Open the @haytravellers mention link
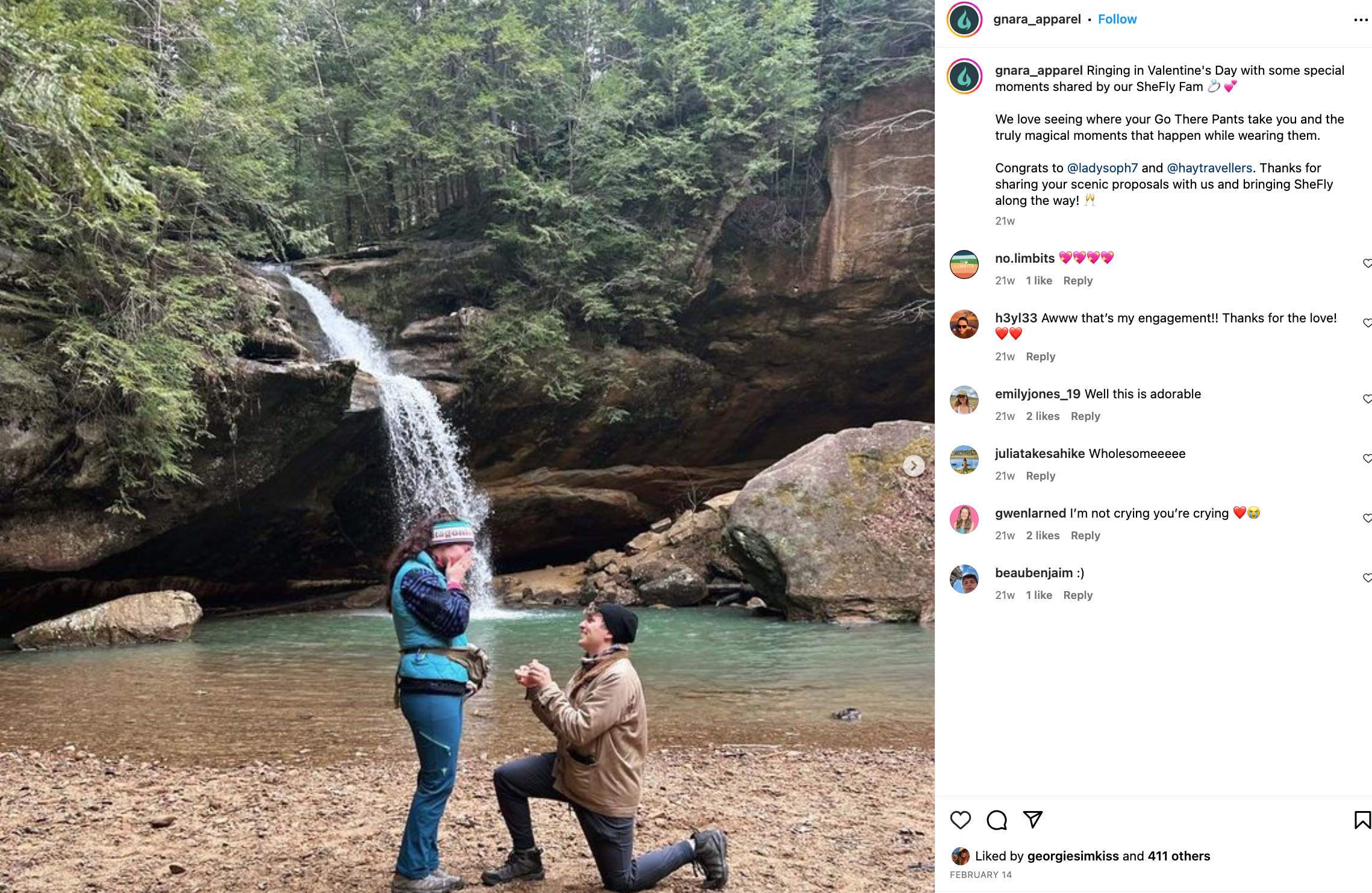 coord(1209,168)
